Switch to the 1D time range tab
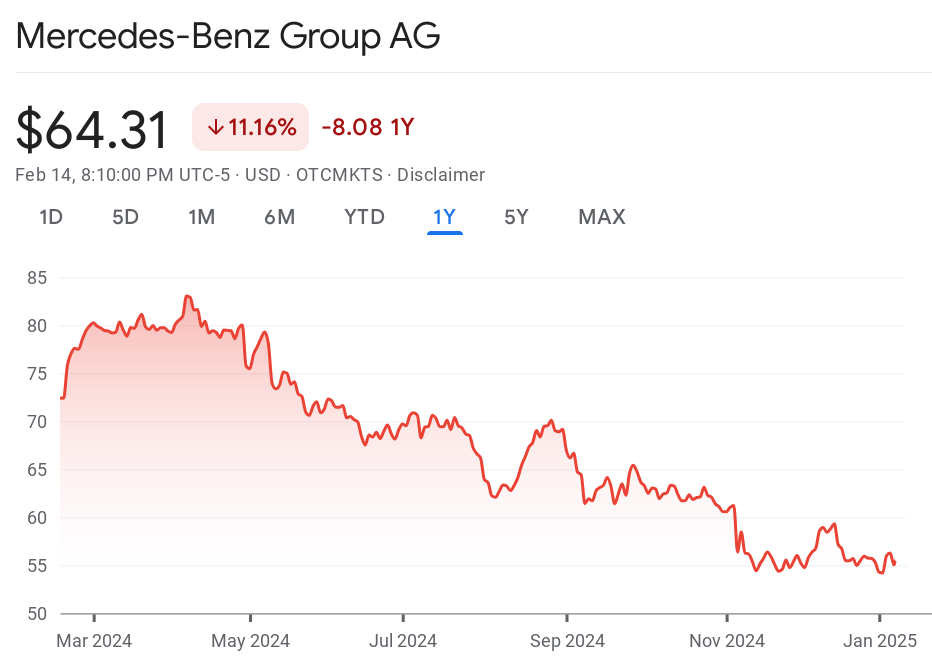The width and height of the screenshot is (932, 666). click(51, 217)
